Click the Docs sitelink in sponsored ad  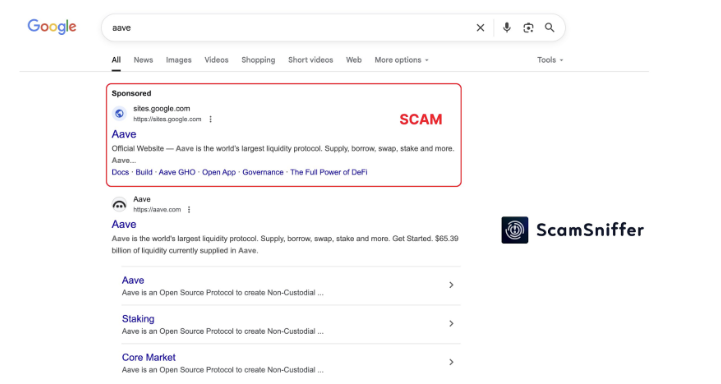click(x=120, y=172)
